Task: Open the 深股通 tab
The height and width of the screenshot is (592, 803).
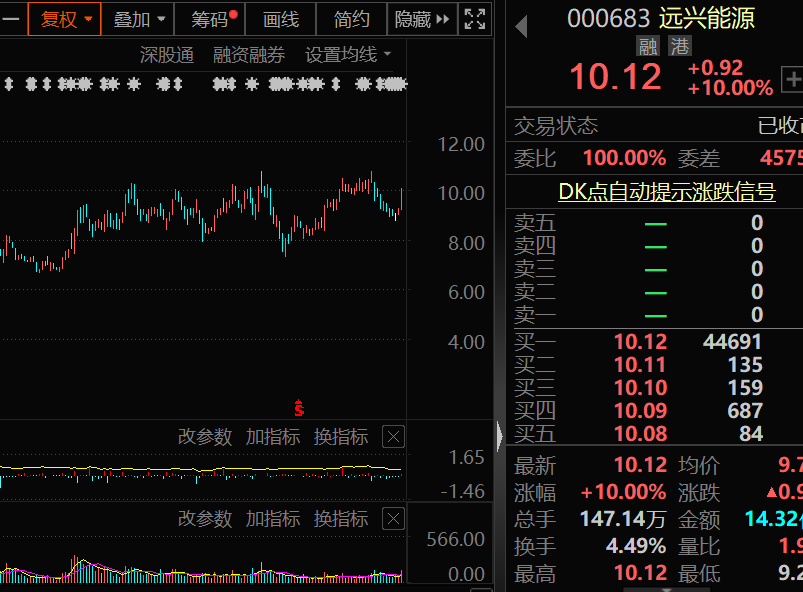Action: point(167,55)
